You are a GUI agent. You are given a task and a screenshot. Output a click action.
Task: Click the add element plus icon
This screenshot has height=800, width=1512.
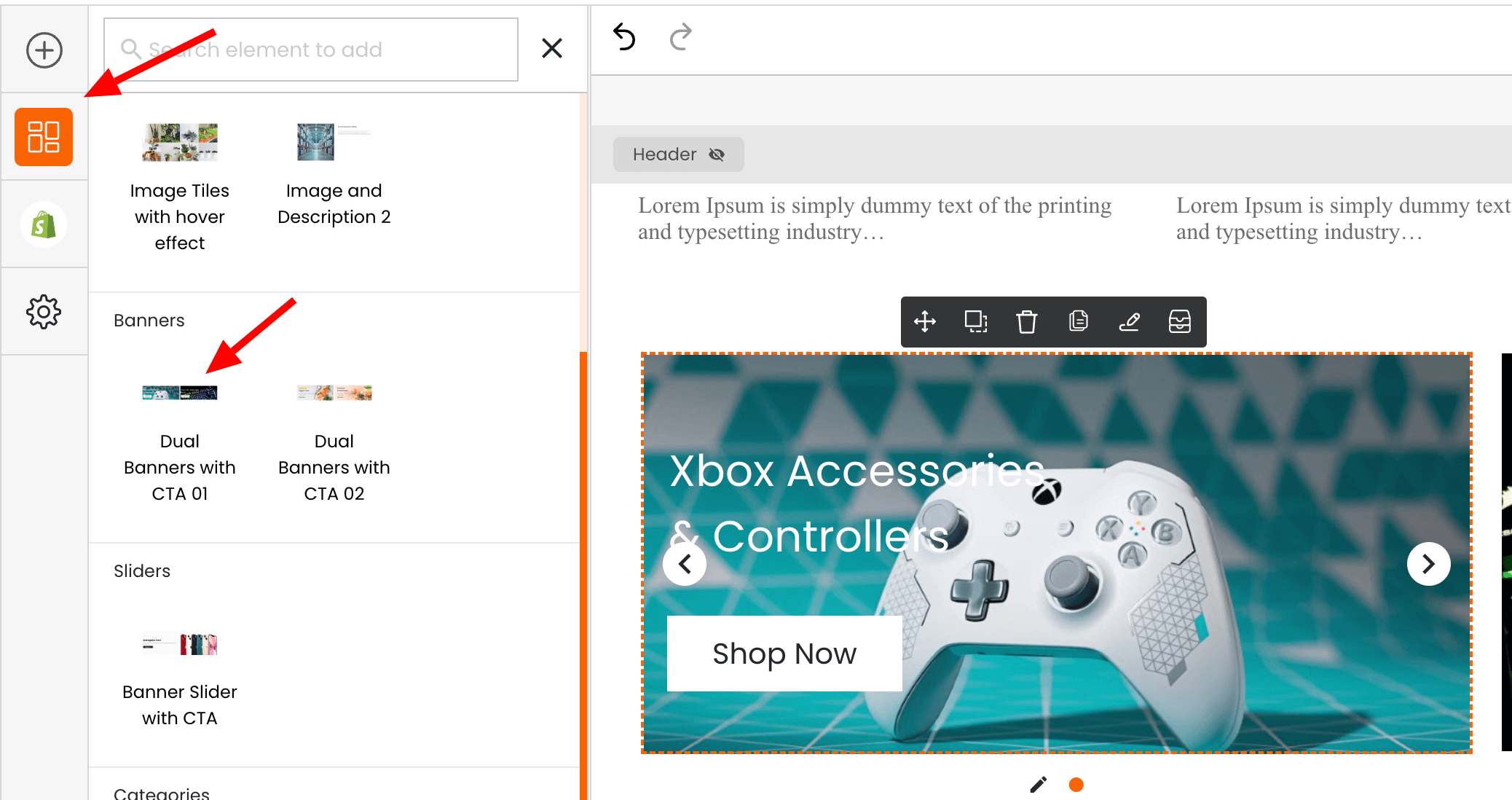[44, 50]
